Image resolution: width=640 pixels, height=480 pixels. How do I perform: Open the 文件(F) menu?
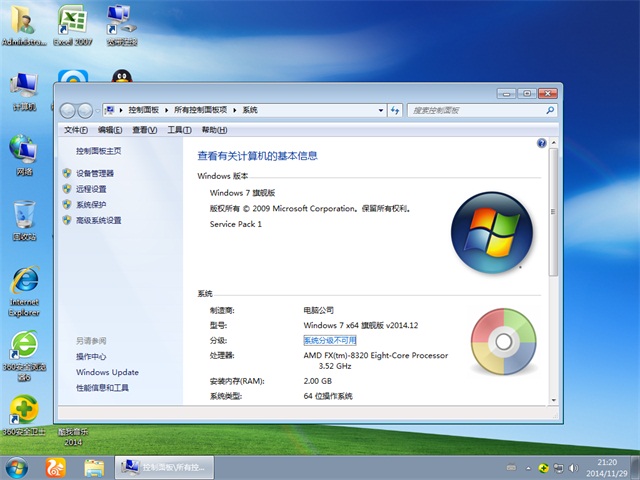point(76,130)
